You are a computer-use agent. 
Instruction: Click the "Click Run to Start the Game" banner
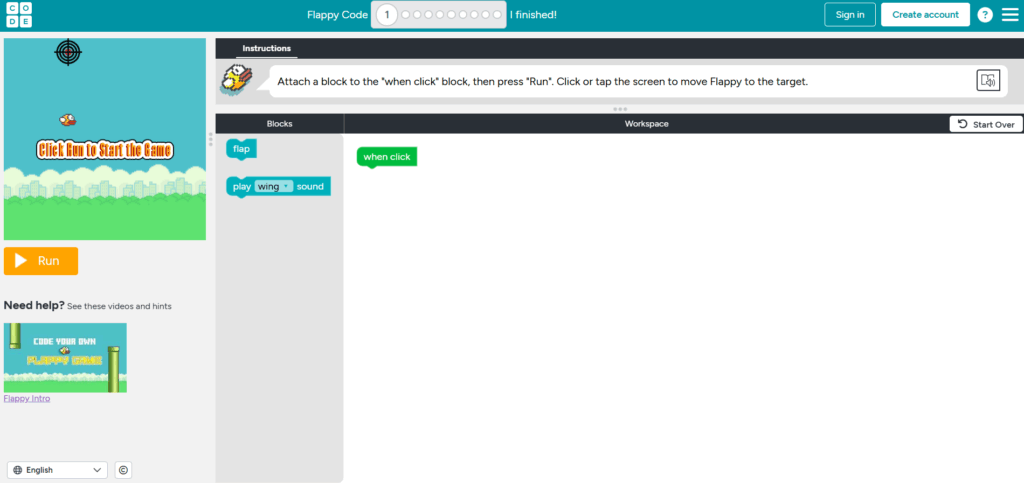click(x=104, y=150)
